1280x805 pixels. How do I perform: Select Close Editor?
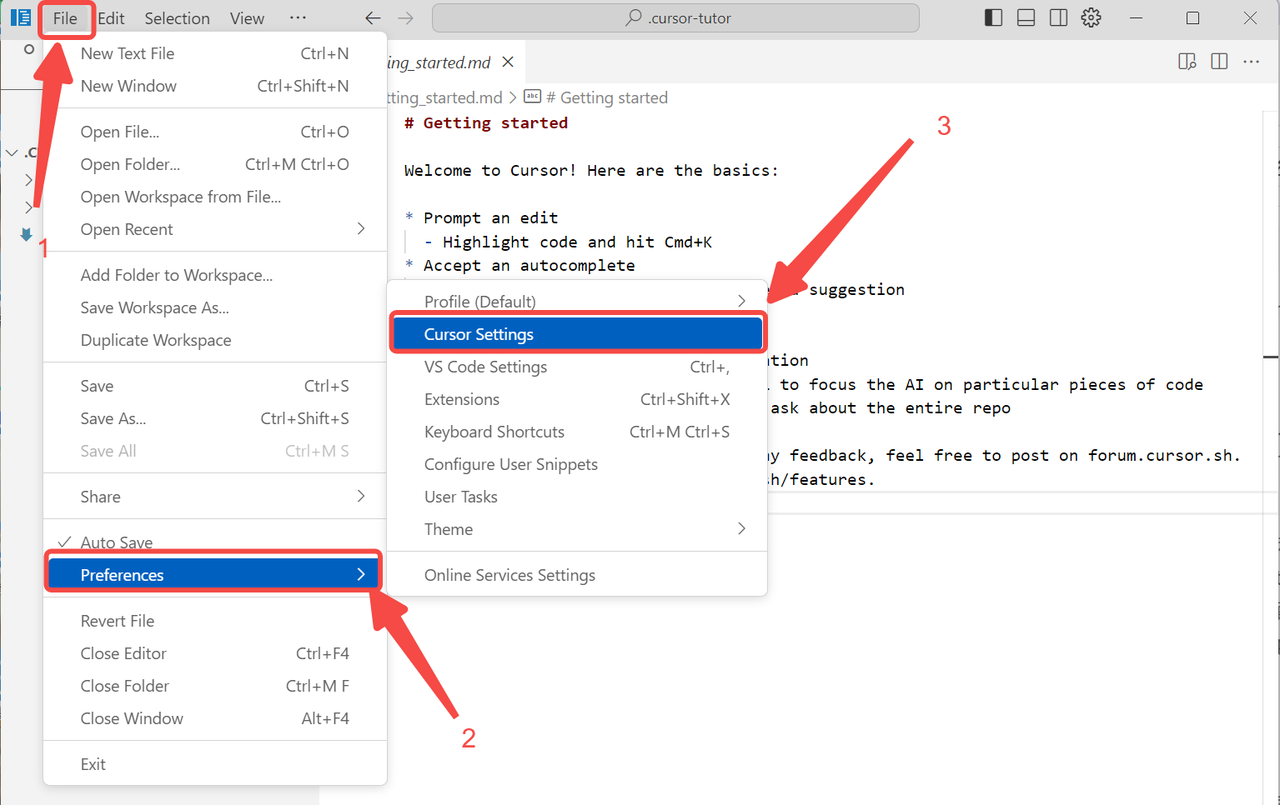[x=215, y=653]
